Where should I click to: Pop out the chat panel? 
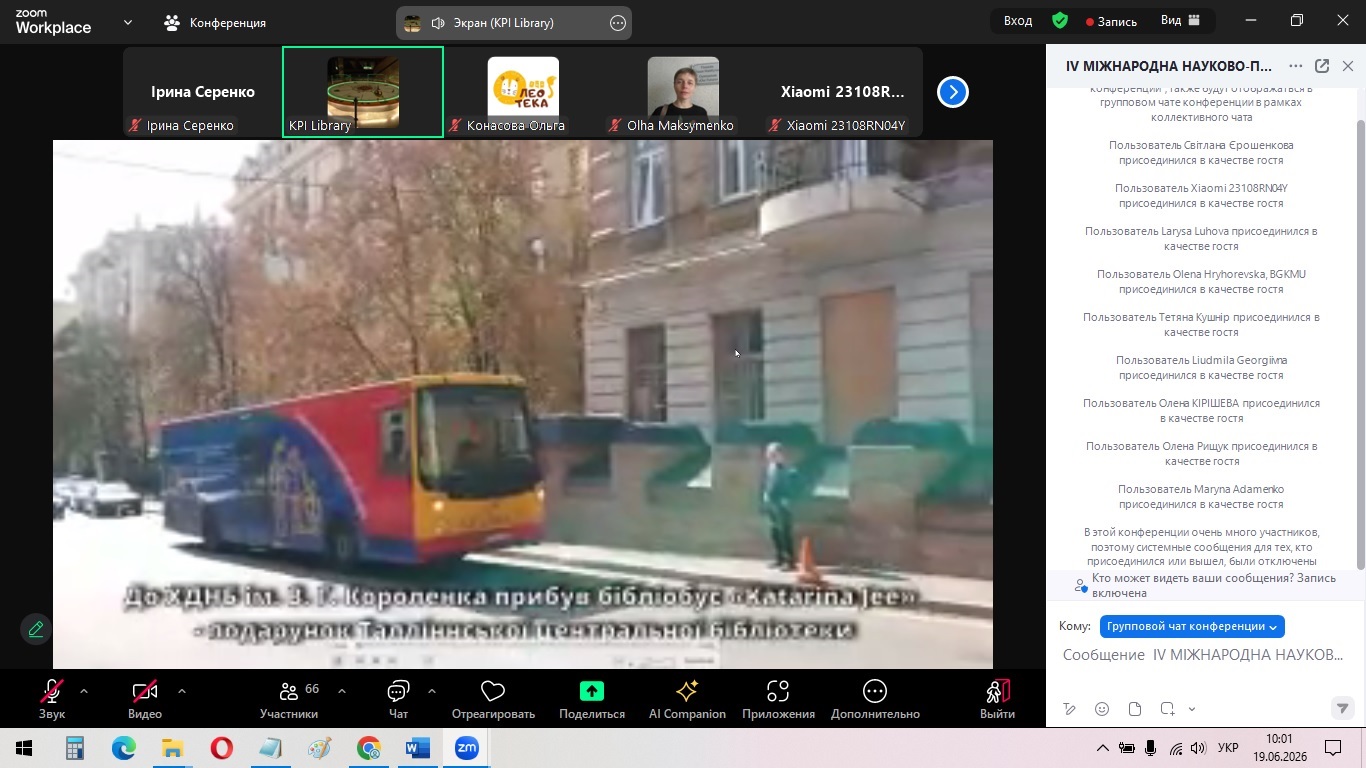1322,66
